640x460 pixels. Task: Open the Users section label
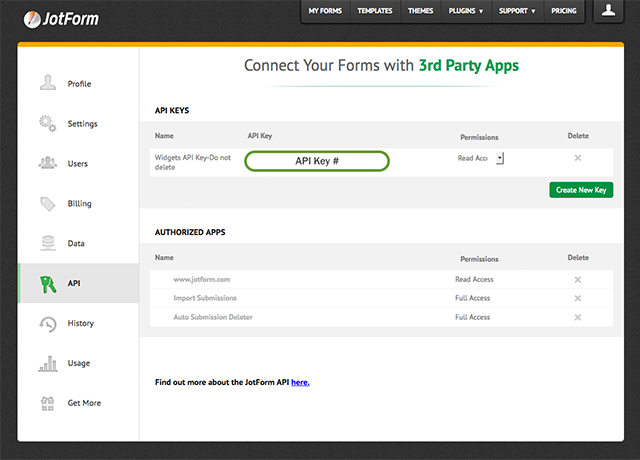click(78, 164)
